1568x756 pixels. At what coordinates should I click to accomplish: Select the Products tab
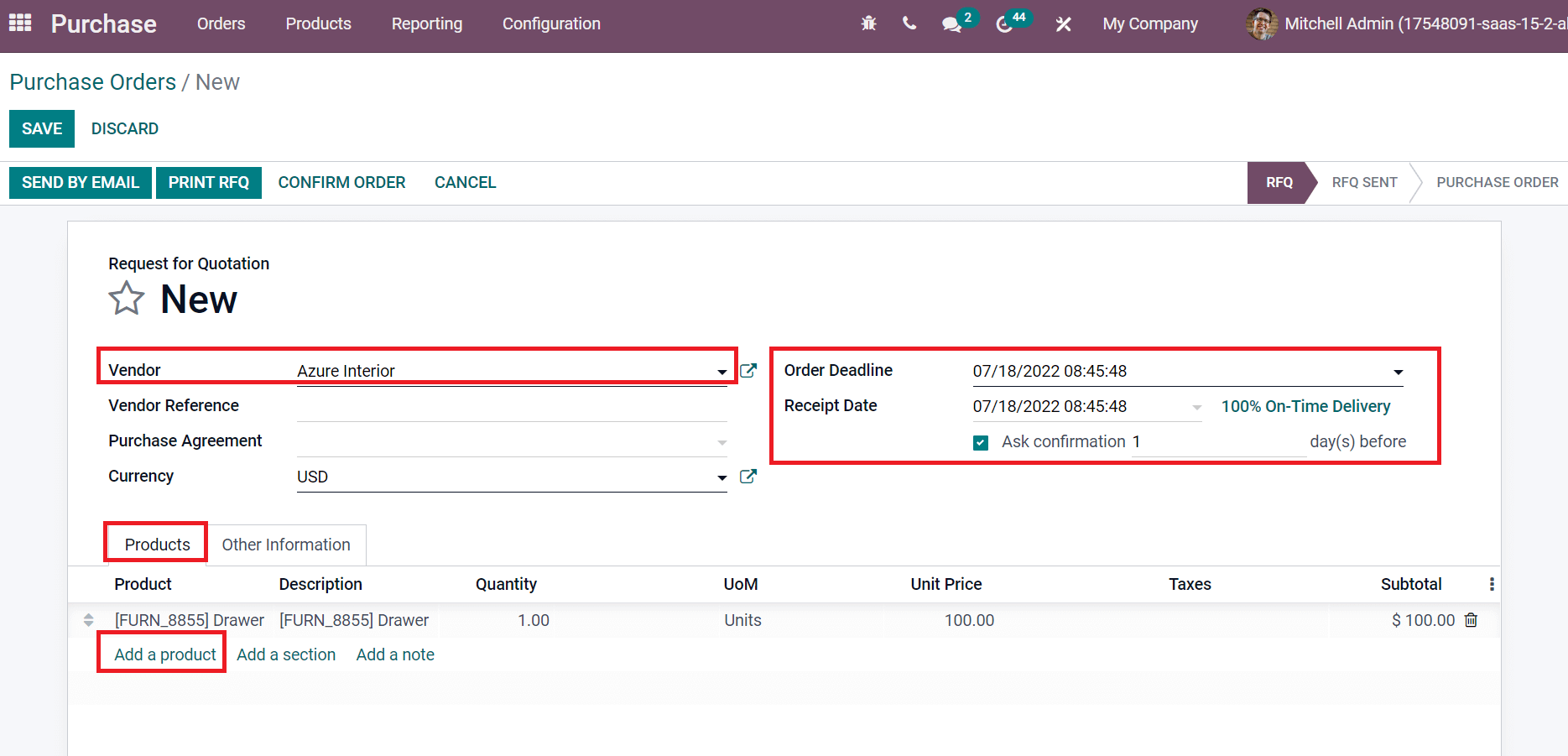[x=157, y=545]
